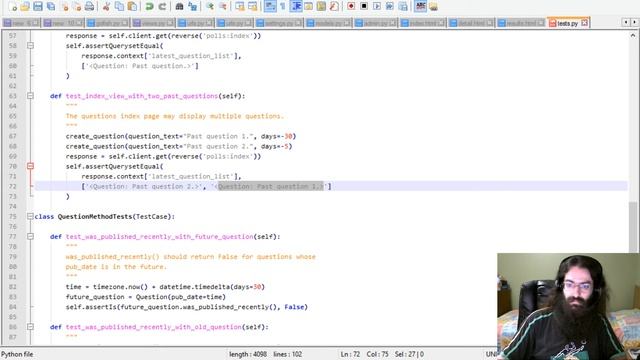Open Find with the binoculars icon
The image size is (640, 360).
click(x=179, y=6)
